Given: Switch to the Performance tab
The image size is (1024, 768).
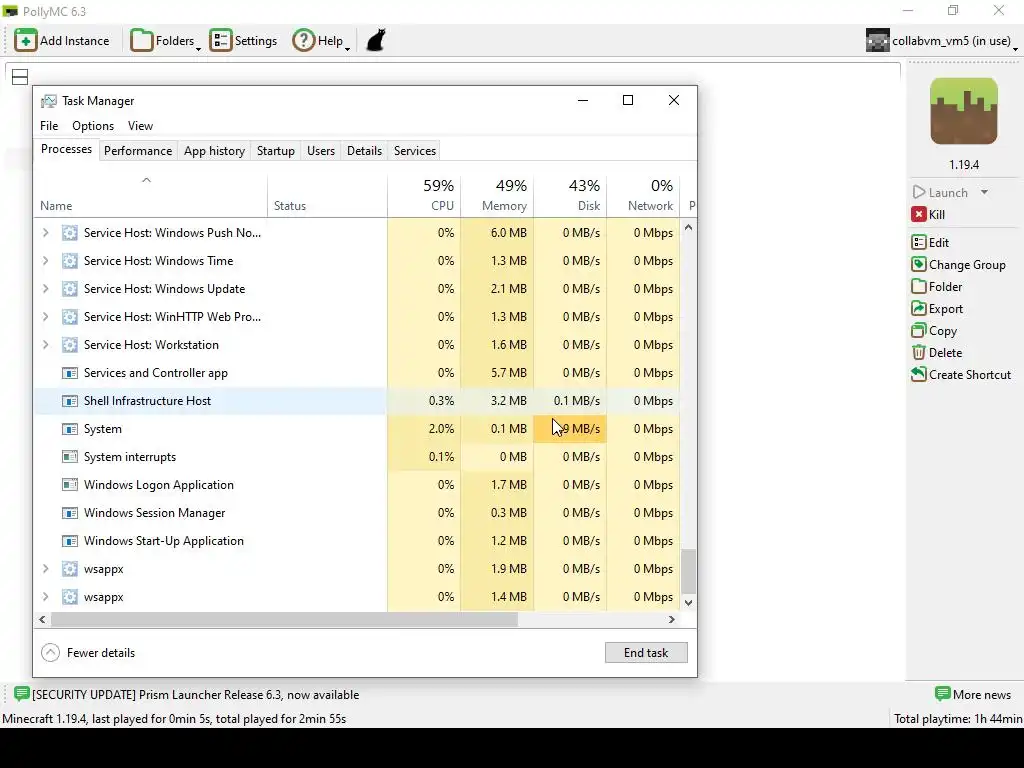Looking at the screenshot, I should (x=138, y=151).
